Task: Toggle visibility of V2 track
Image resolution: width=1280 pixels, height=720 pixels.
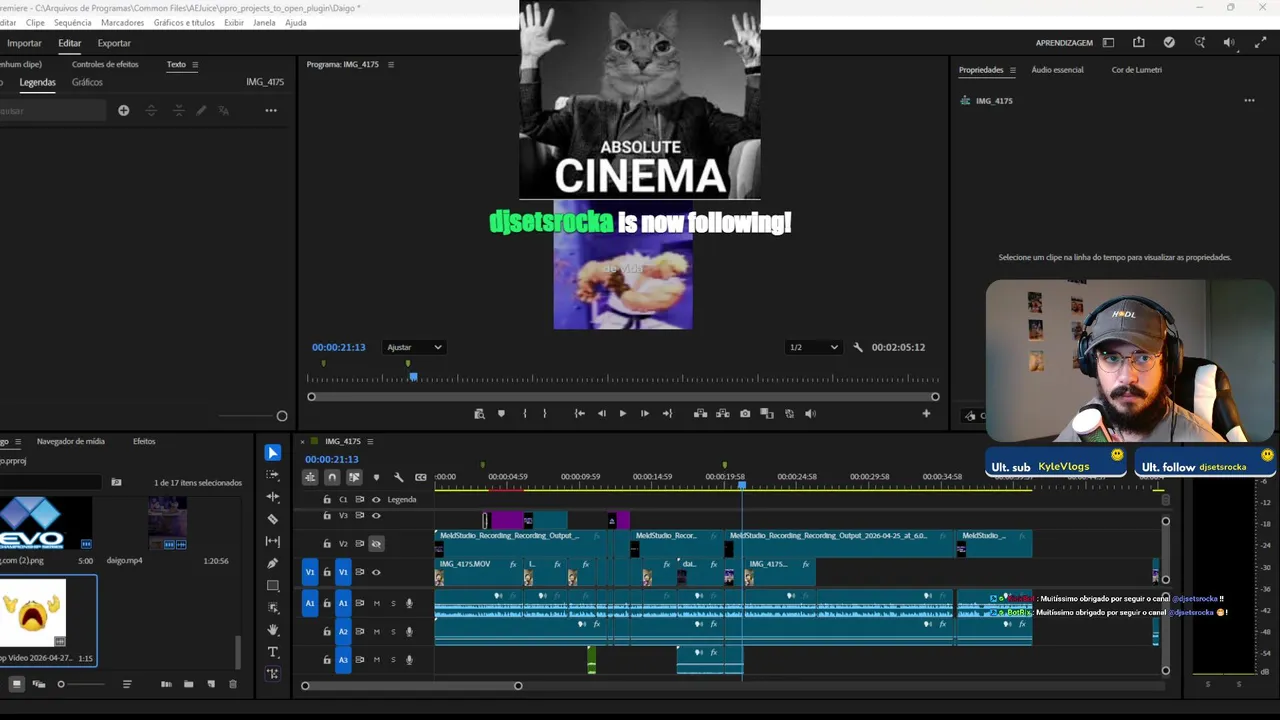Action: [x=376, y=544]
